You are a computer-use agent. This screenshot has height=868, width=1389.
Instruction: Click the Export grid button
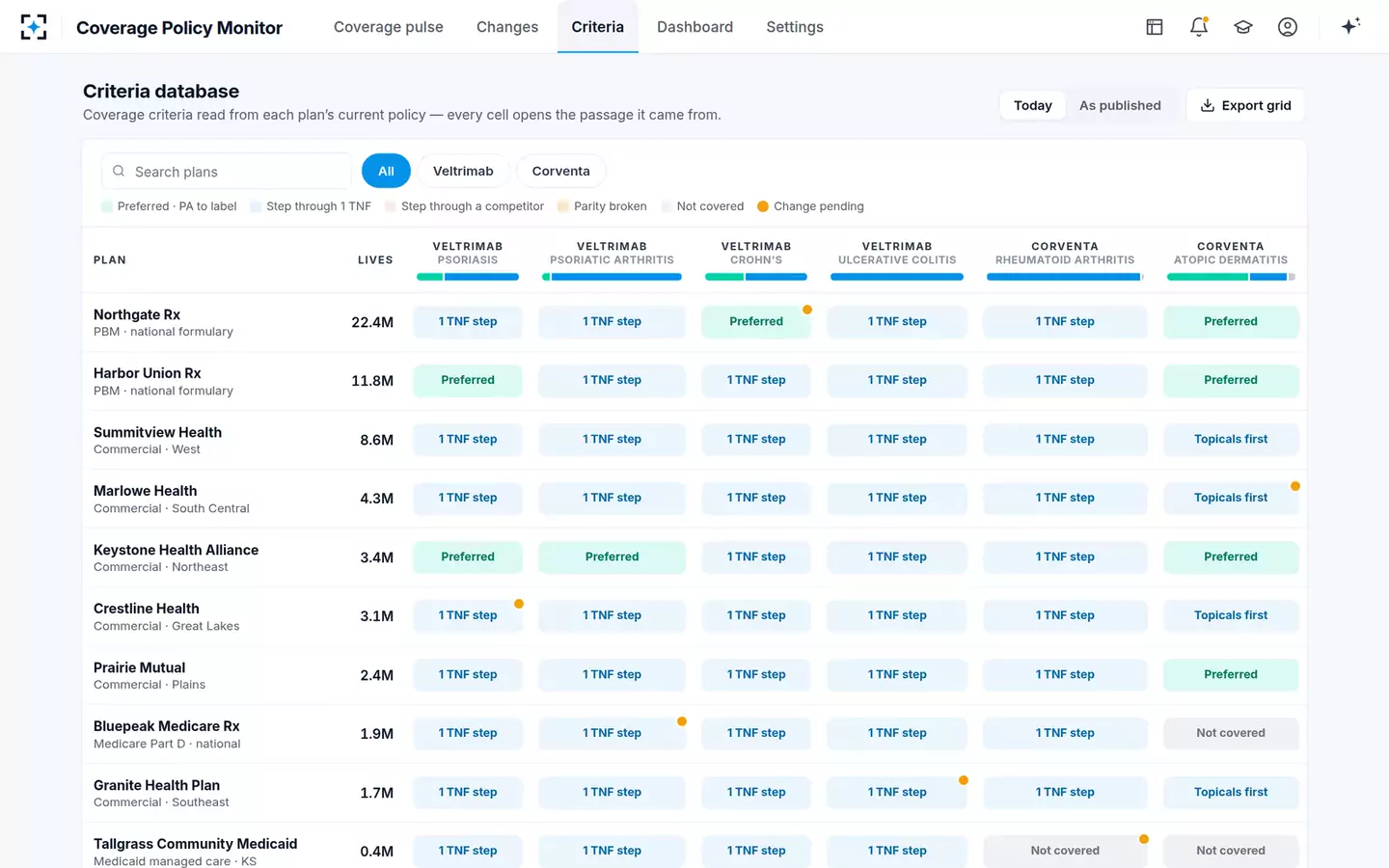(x=1245, y=105)
